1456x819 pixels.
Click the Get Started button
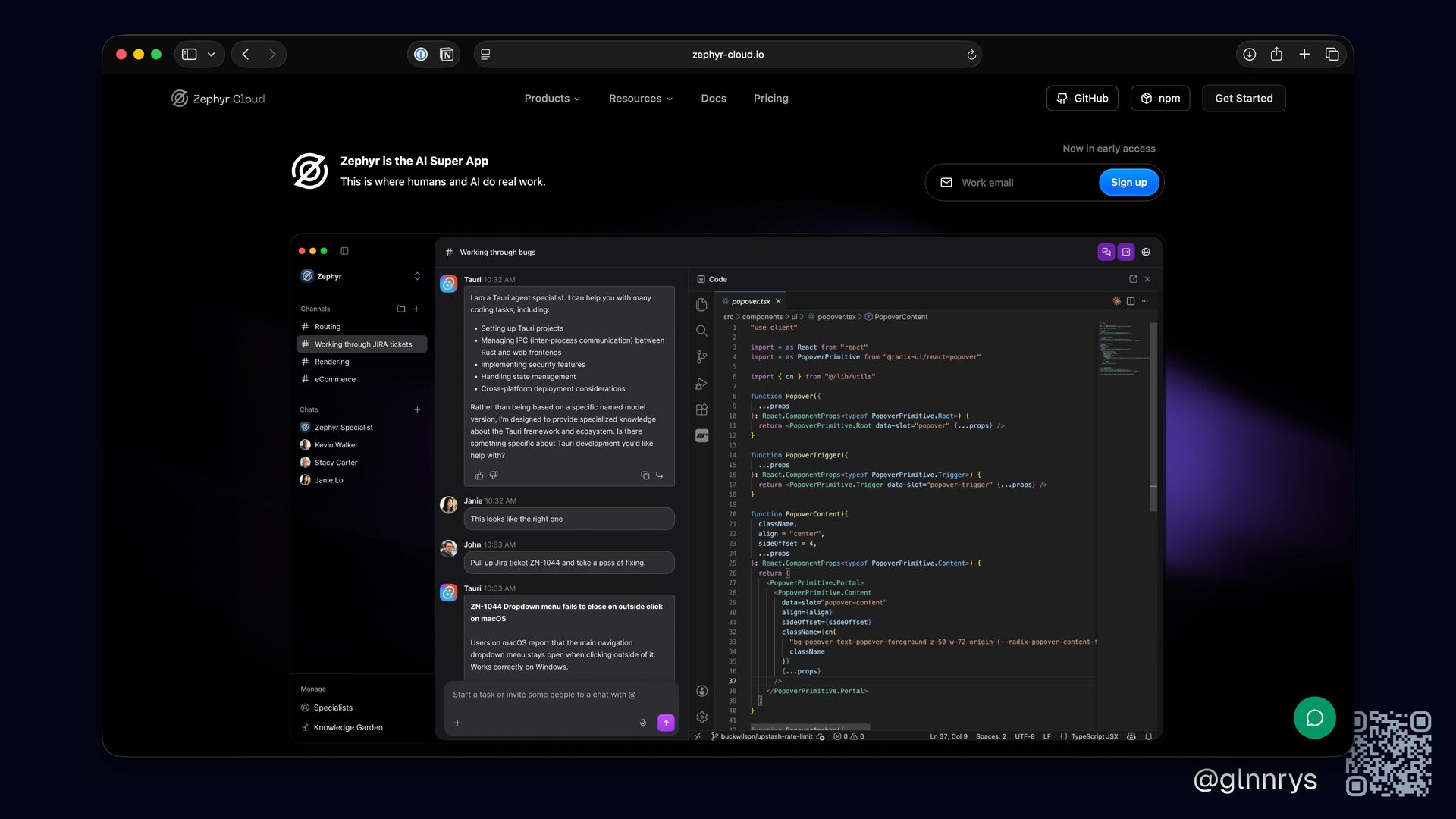pyautogui.click(x=1244, y=99)
